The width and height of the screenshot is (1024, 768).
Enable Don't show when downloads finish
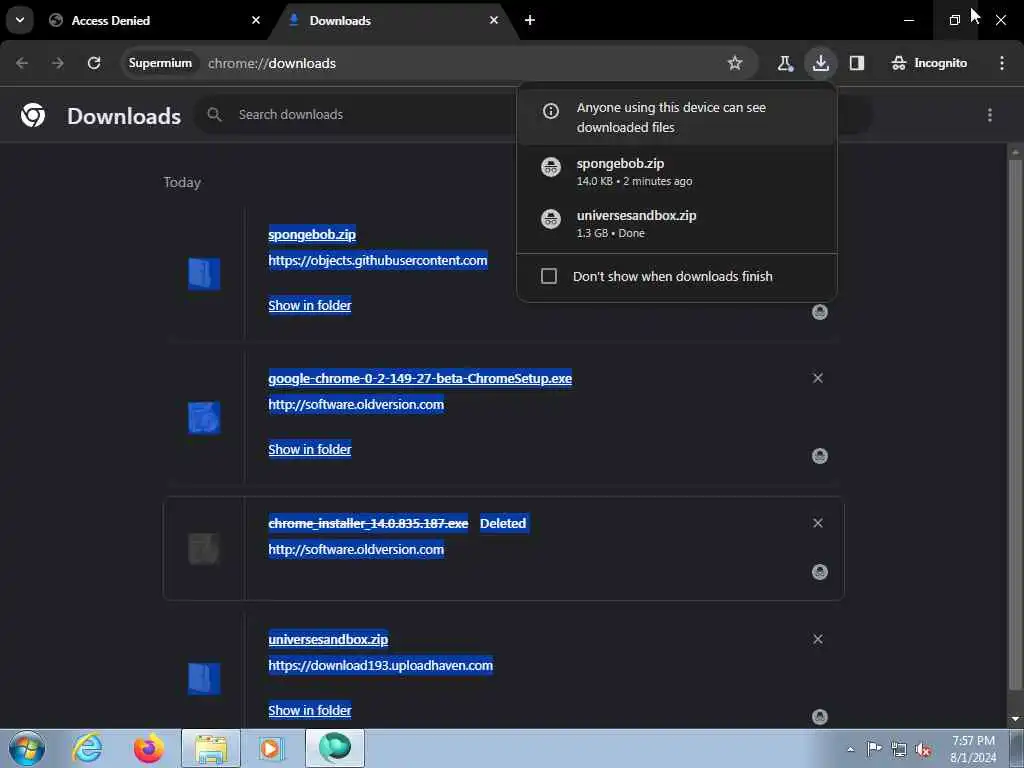click(549, 276)
